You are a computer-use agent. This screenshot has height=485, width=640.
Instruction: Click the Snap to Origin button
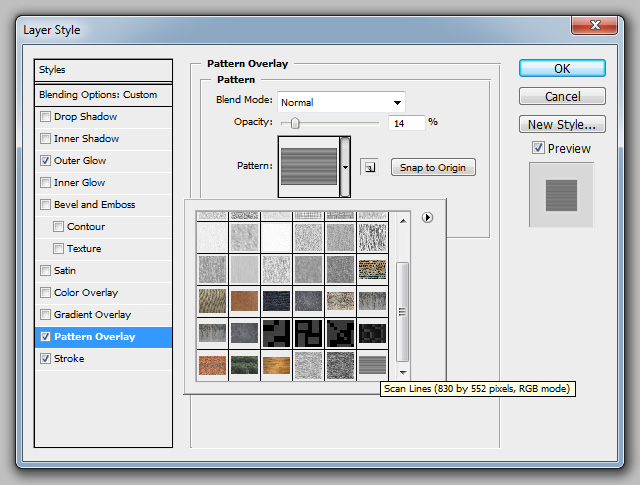[432, 167]
